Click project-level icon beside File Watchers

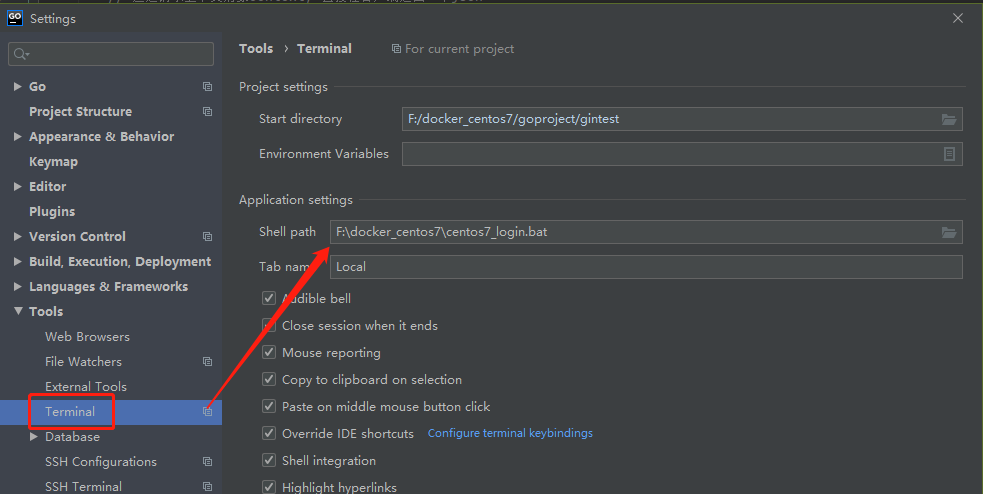pyautogui.click(x=208, y=362)
